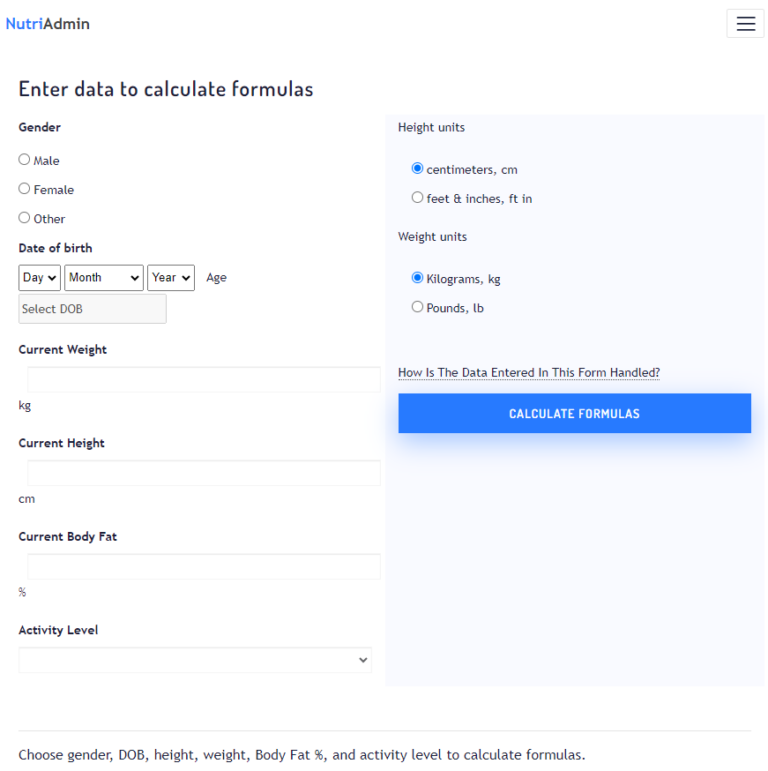Select Kilograms as weight unit
Viewport: 768px width, 771px height.
pyautogui.click(x=418, y=278)
